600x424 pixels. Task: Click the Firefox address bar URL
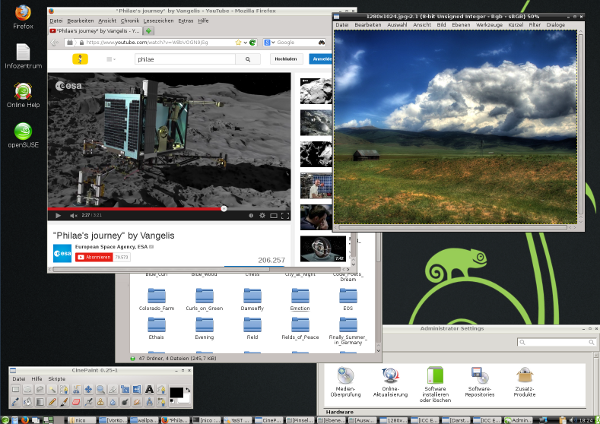point(147,42)
